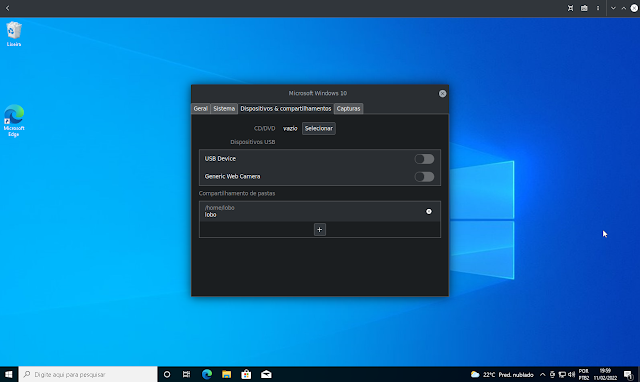The width and height of the screenshot is (640, 382).
Task: Open the Boxes three-dot menu
Action: coord(598,8)
